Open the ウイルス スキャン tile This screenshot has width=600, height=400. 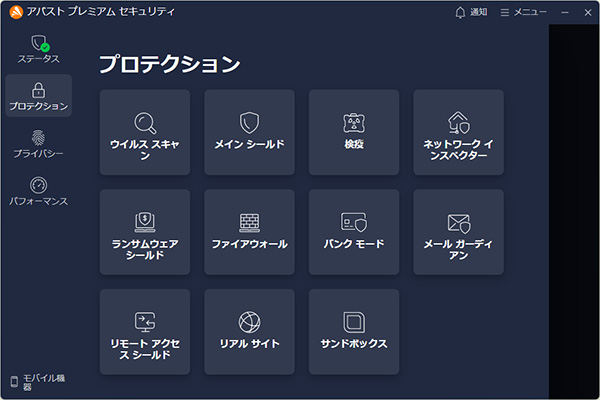145,132
